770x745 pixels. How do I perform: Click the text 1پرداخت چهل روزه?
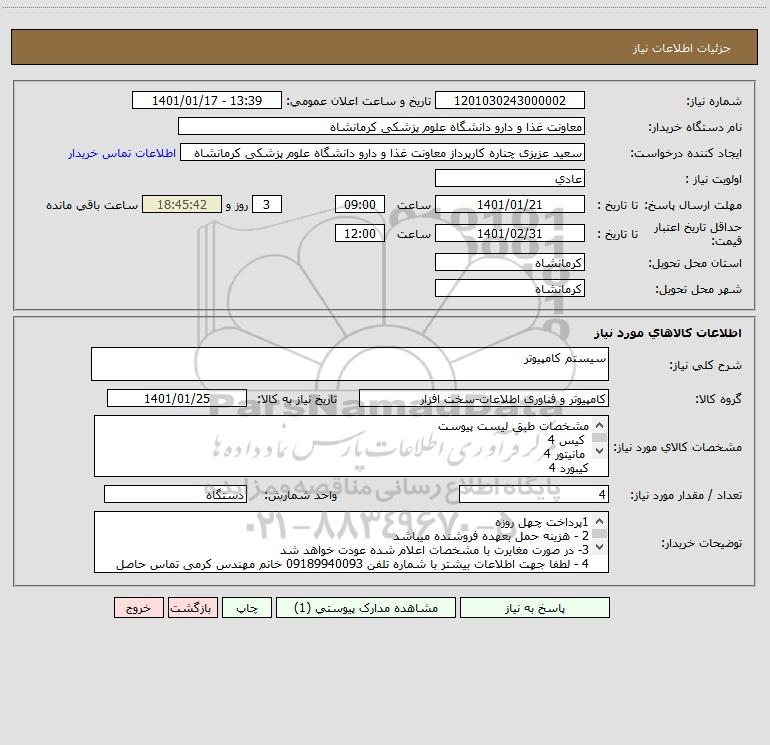[x=542, y=522]
